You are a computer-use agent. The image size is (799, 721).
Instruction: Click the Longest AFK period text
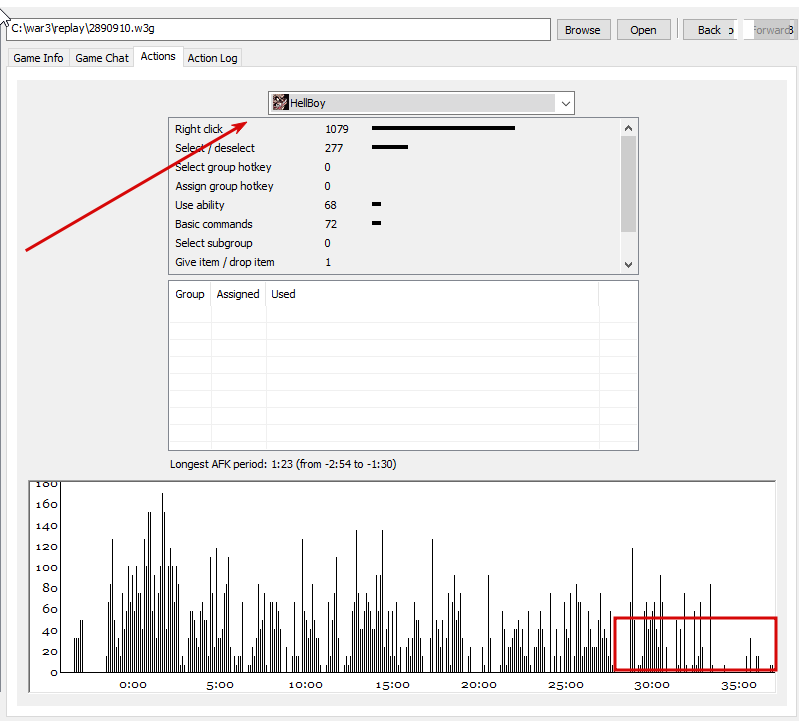[283, 464]
